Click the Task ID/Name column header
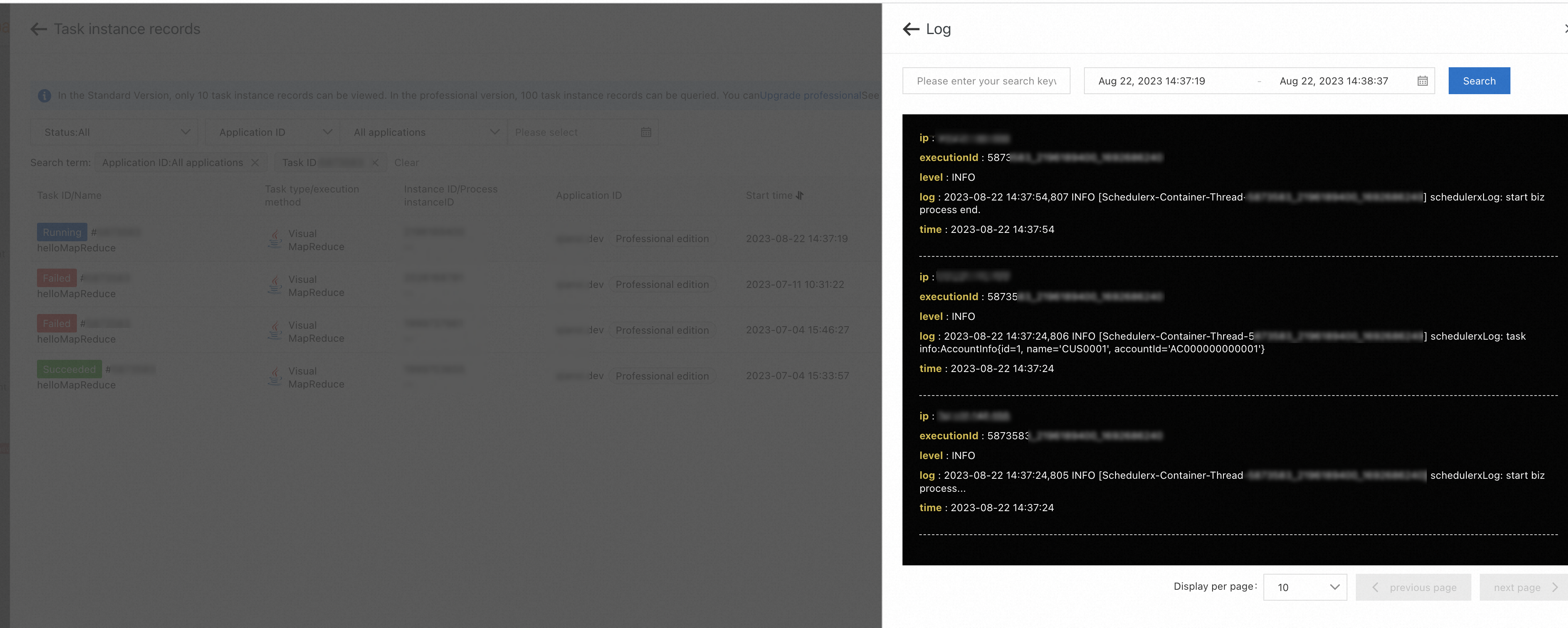This screenshot has height=628, width=1568. (69, 195)
